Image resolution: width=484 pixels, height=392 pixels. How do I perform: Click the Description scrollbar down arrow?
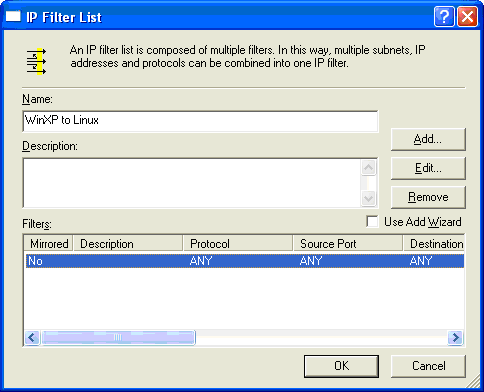369,199
